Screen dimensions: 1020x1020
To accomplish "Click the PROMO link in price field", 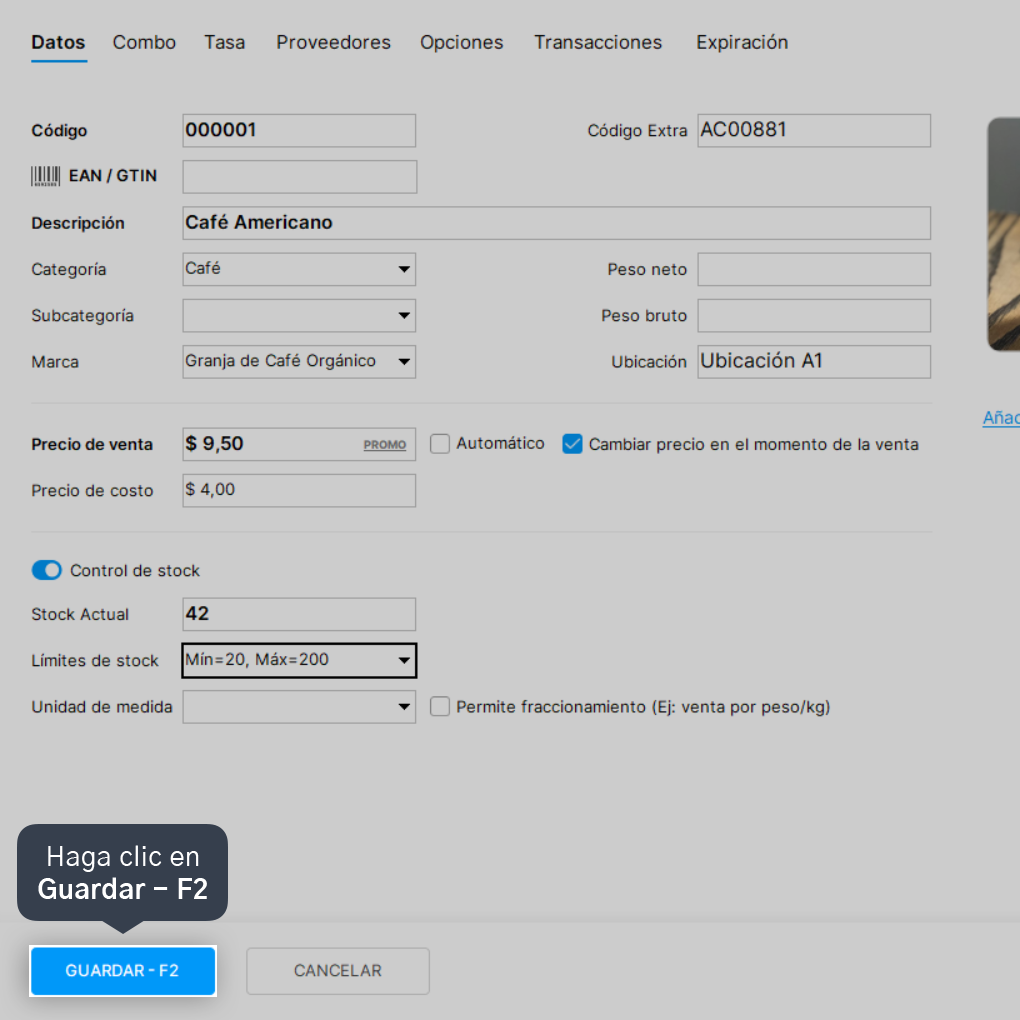I will 384,445.
